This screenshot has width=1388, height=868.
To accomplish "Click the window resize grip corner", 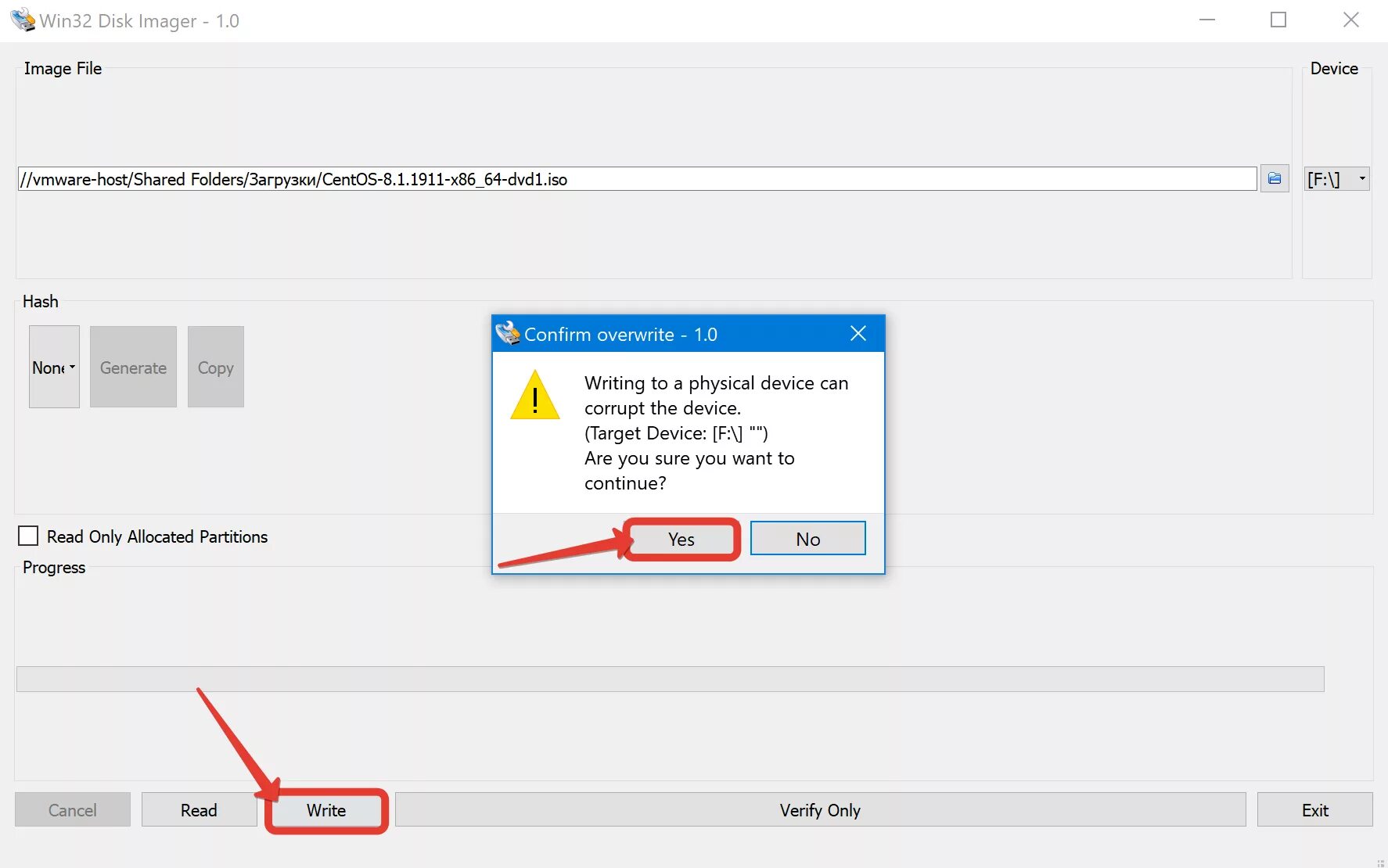I will [1380, 862].
